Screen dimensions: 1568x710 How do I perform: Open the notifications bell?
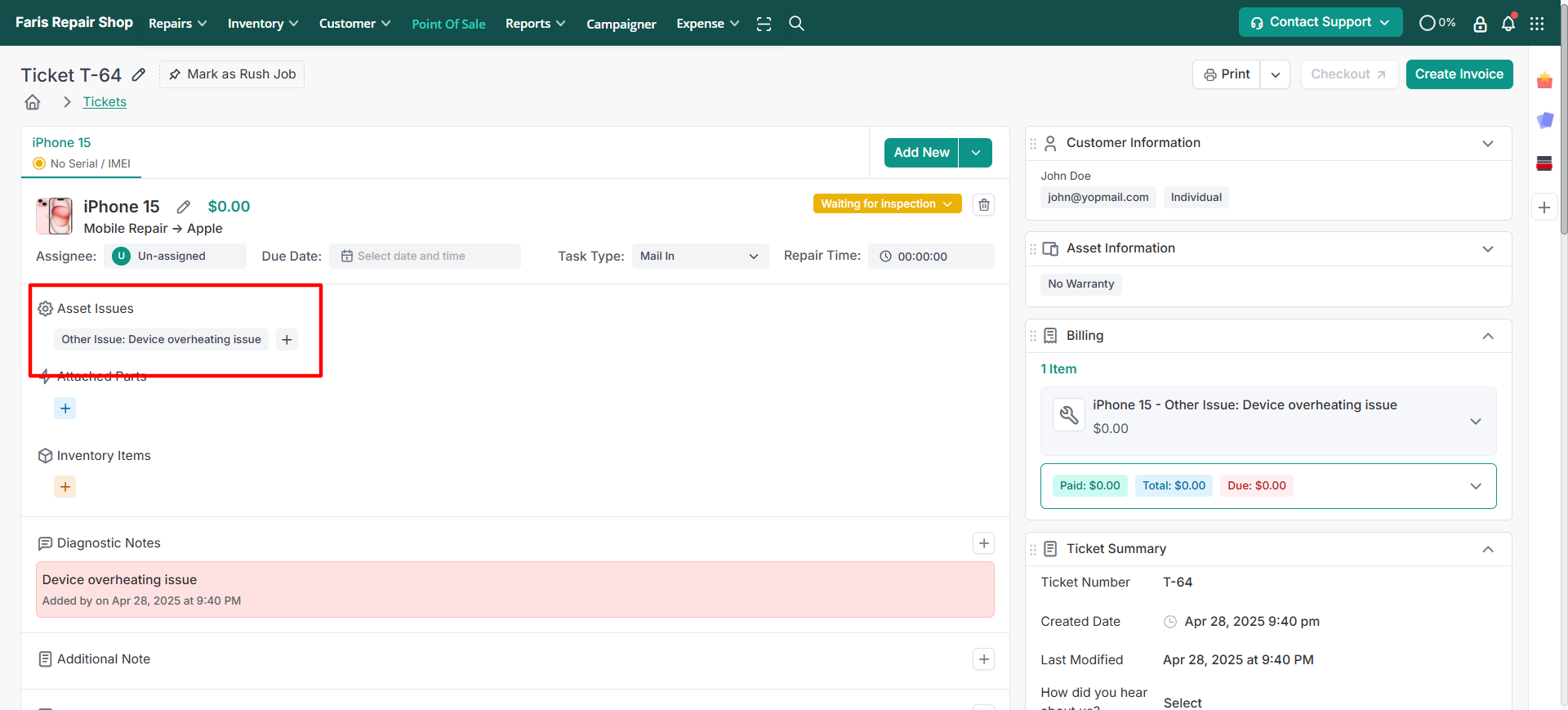pos(1508,23)
